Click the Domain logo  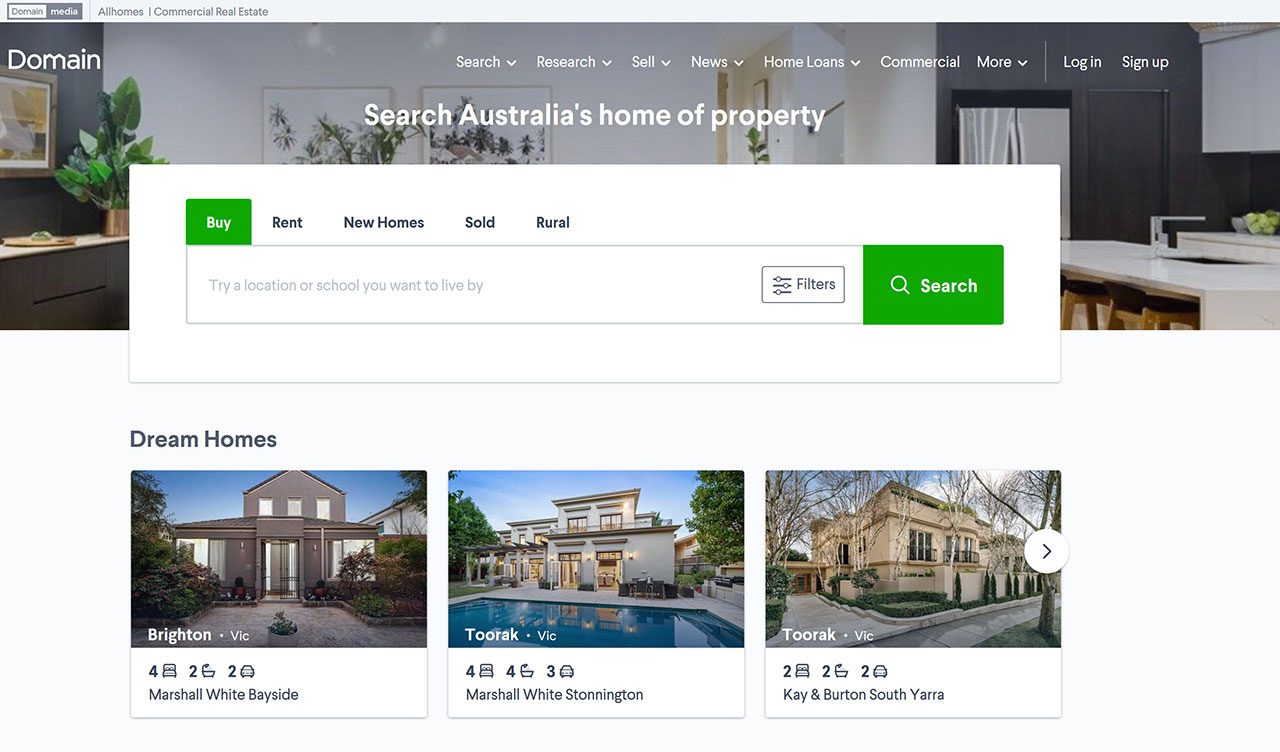pyautogui.click(x=54, y=60)
